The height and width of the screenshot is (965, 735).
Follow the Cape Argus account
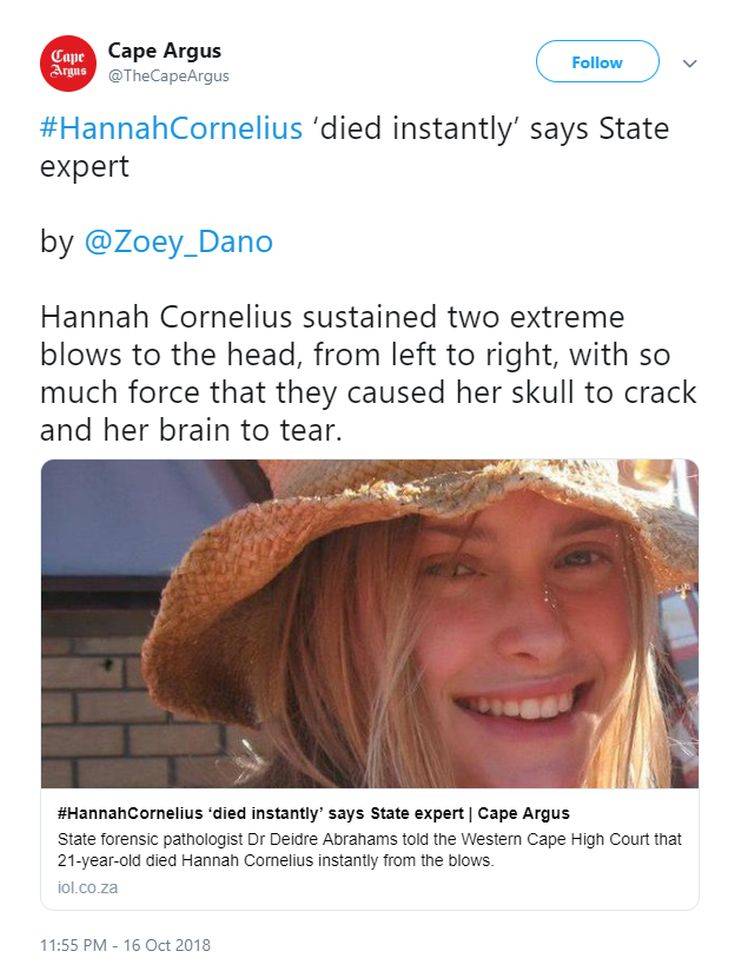597,62
